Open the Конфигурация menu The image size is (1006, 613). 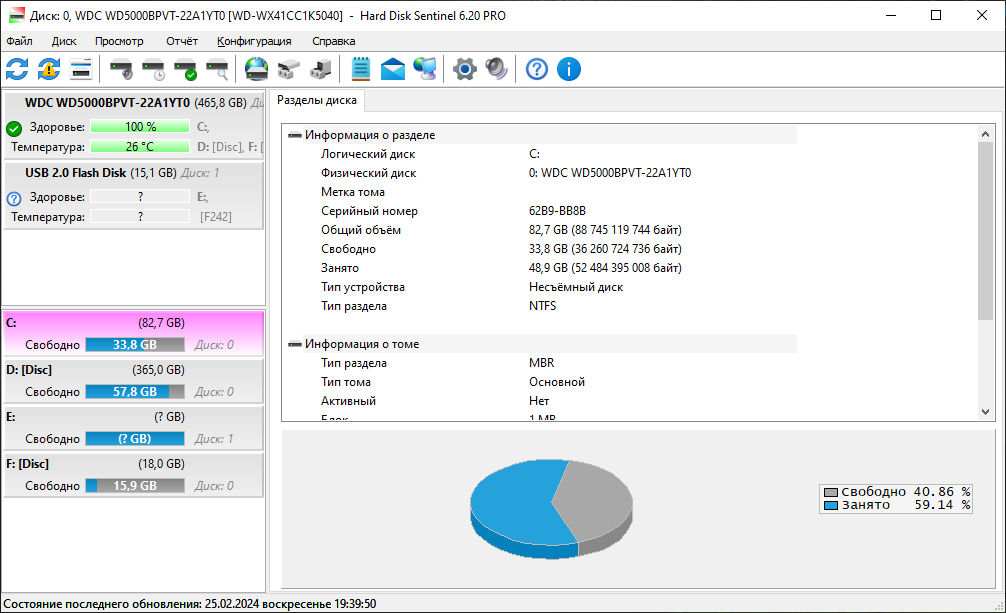pos(254,41)
